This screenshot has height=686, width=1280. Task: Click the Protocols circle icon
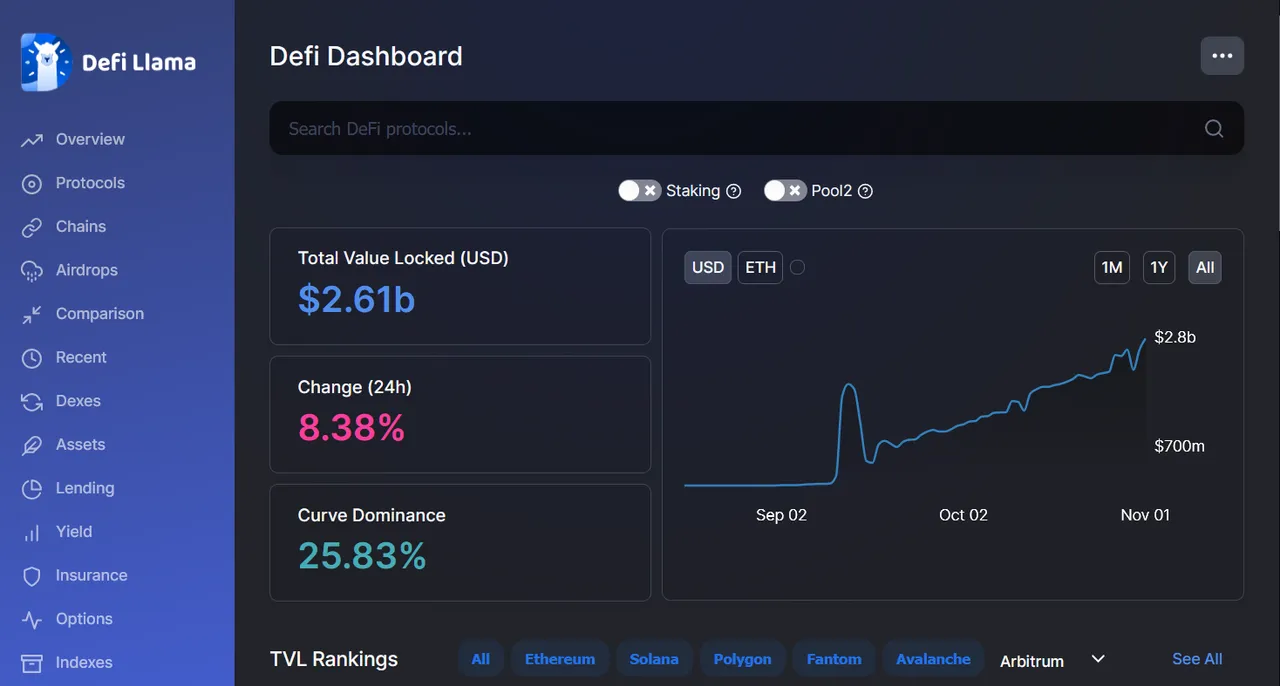pyautogui.click(x=32, y=183)
